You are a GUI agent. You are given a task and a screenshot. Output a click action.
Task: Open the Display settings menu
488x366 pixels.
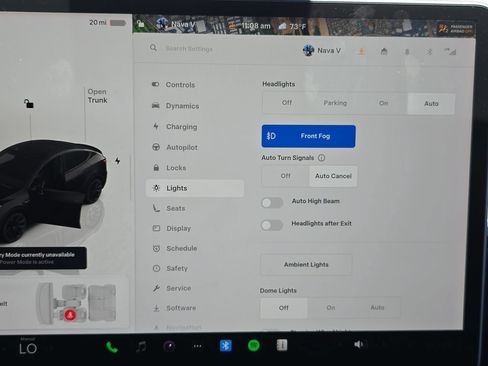pyautogui.click(x=195, y=228)
